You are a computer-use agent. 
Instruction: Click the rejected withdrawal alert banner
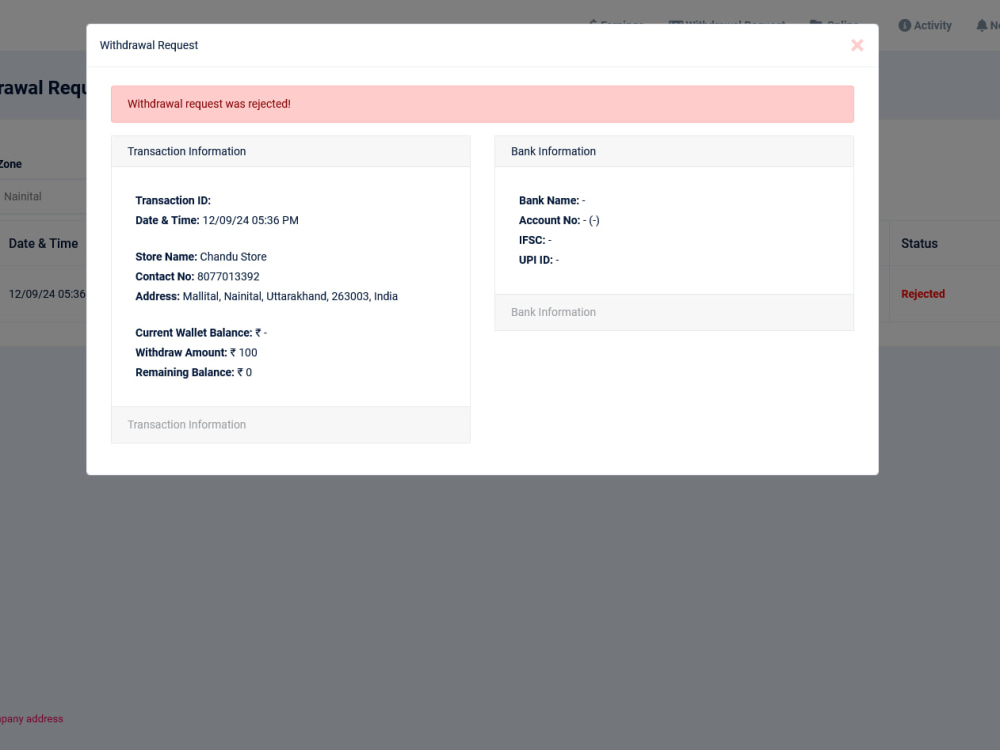tap(482, 104)
